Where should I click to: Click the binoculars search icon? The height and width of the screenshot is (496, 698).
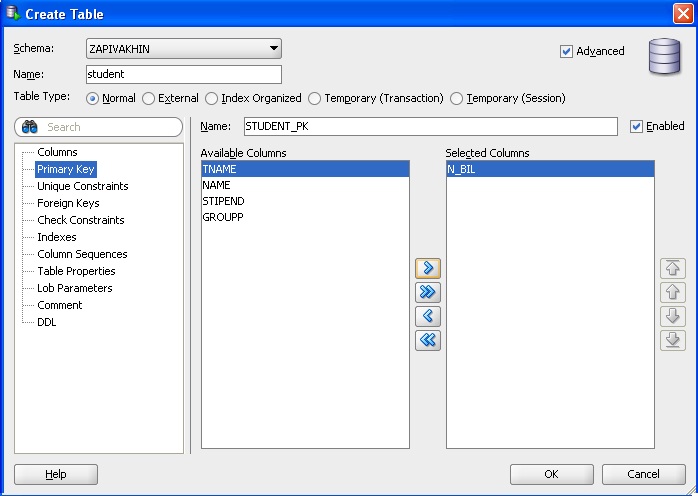30,127
